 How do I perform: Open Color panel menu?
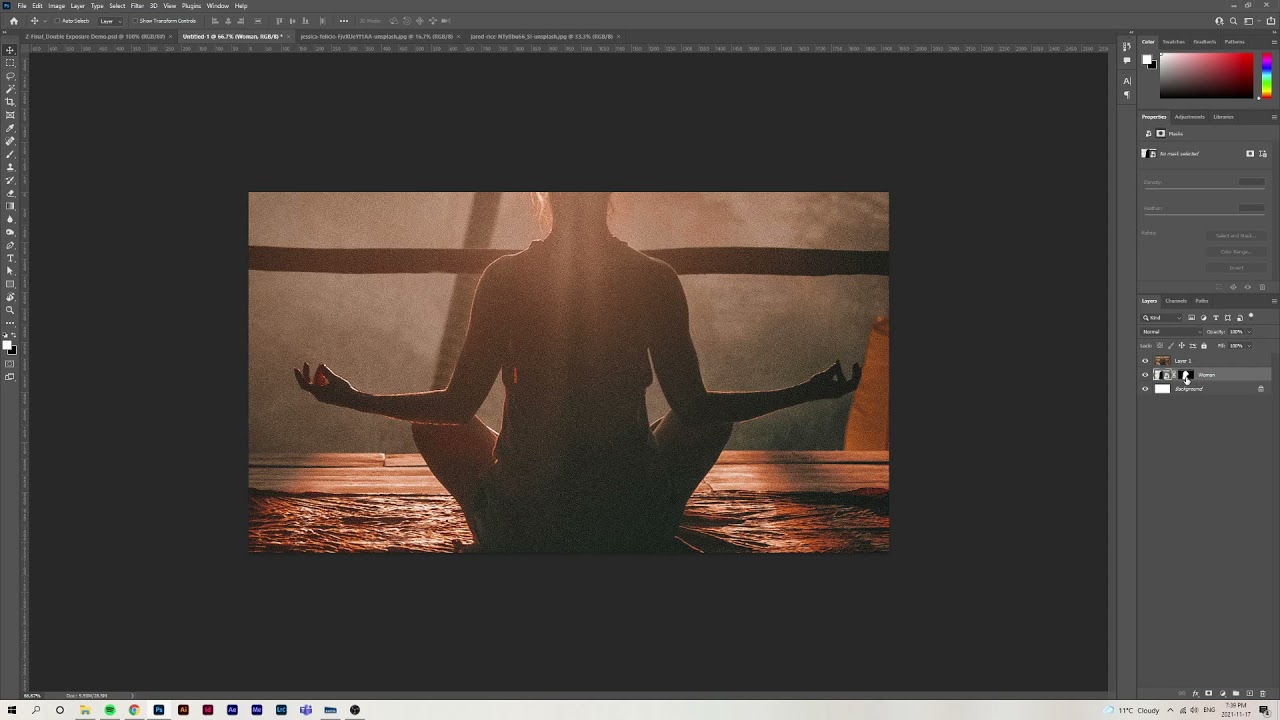click(x=1273, y=42)
